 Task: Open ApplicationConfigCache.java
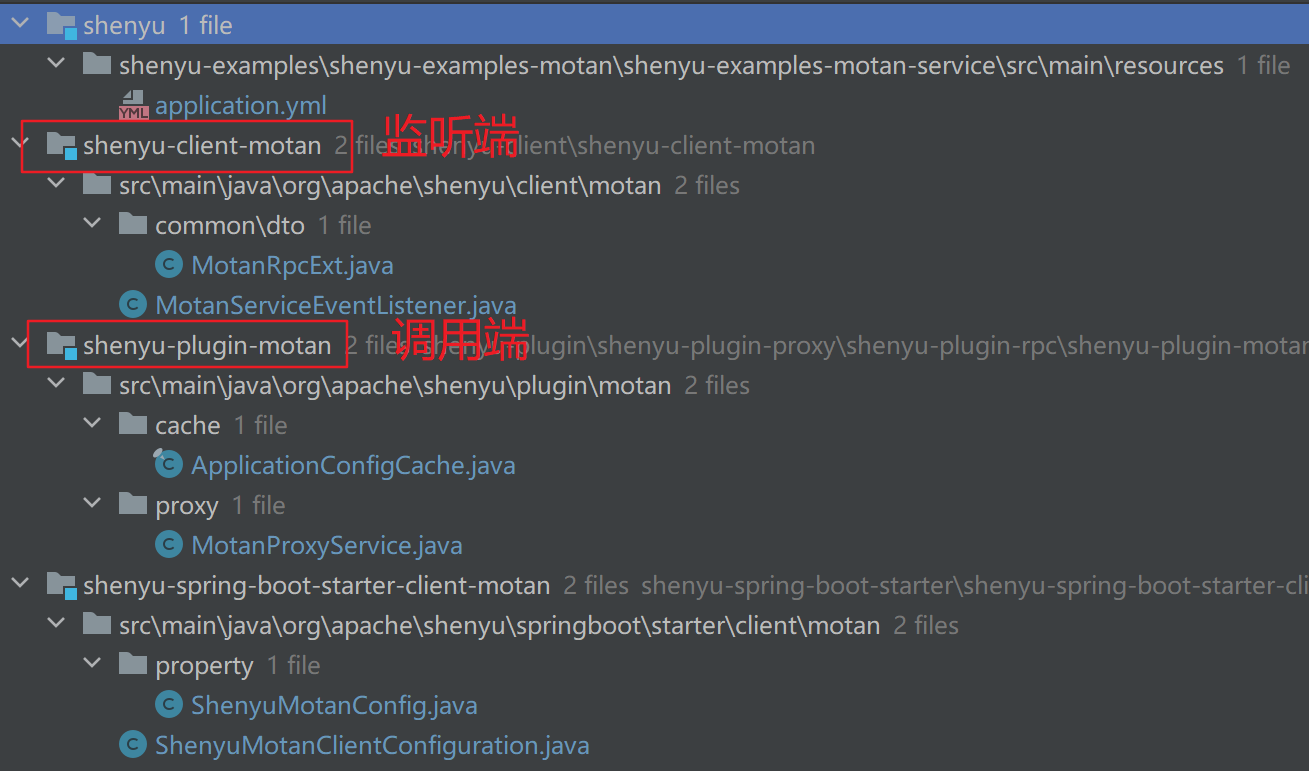point(353,465)
